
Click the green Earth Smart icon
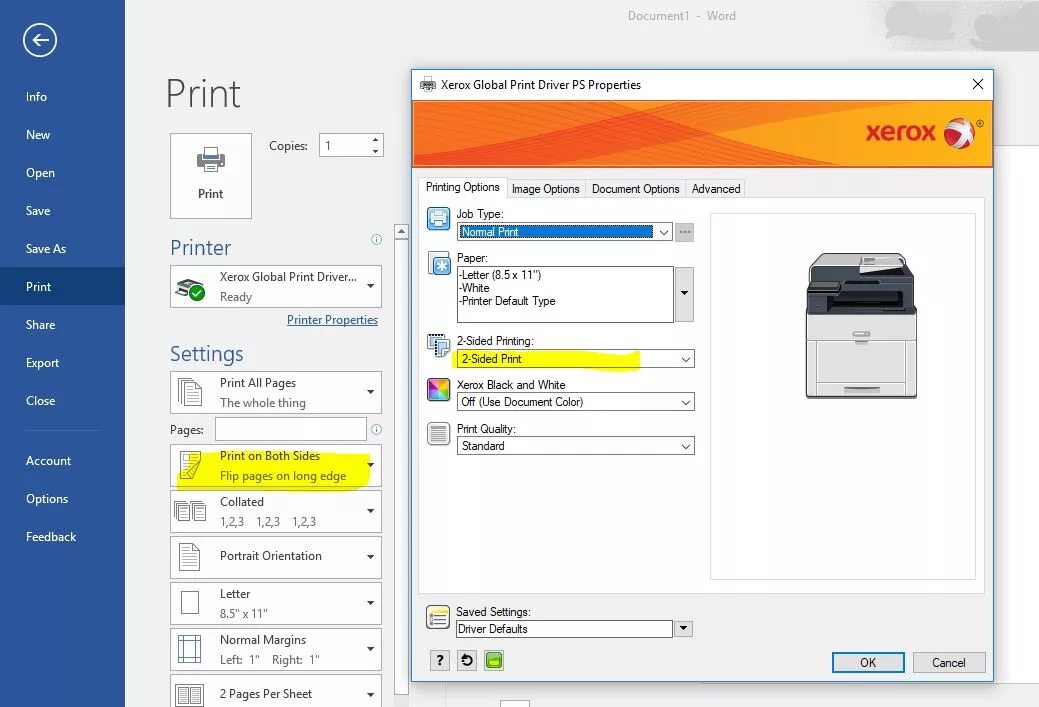(x=494, y=660)
